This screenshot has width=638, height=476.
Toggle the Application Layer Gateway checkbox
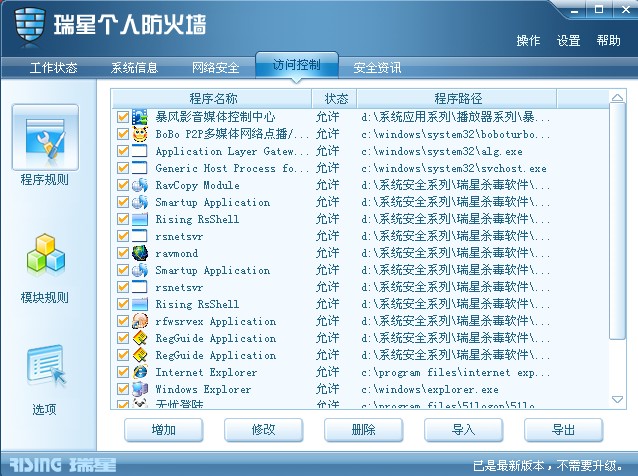(x=122, y=151)
